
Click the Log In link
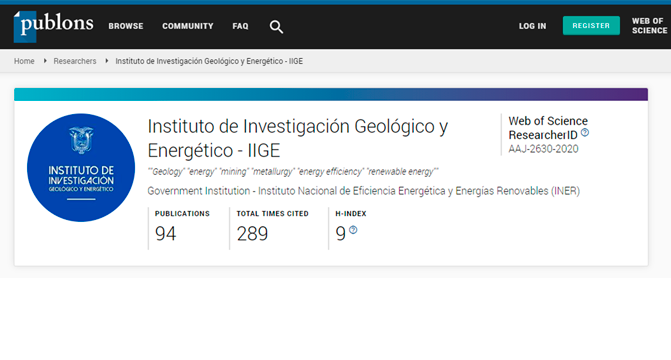532,26
